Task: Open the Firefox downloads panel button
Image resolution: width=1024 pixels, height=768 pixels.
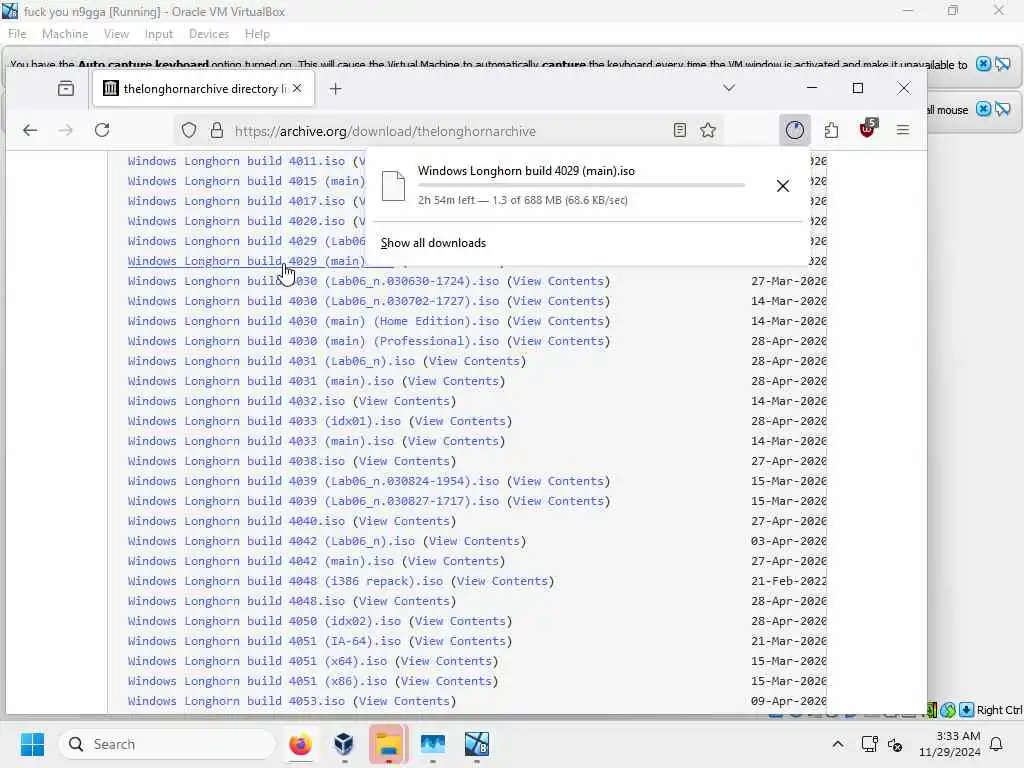Action: tap(795, 130)
